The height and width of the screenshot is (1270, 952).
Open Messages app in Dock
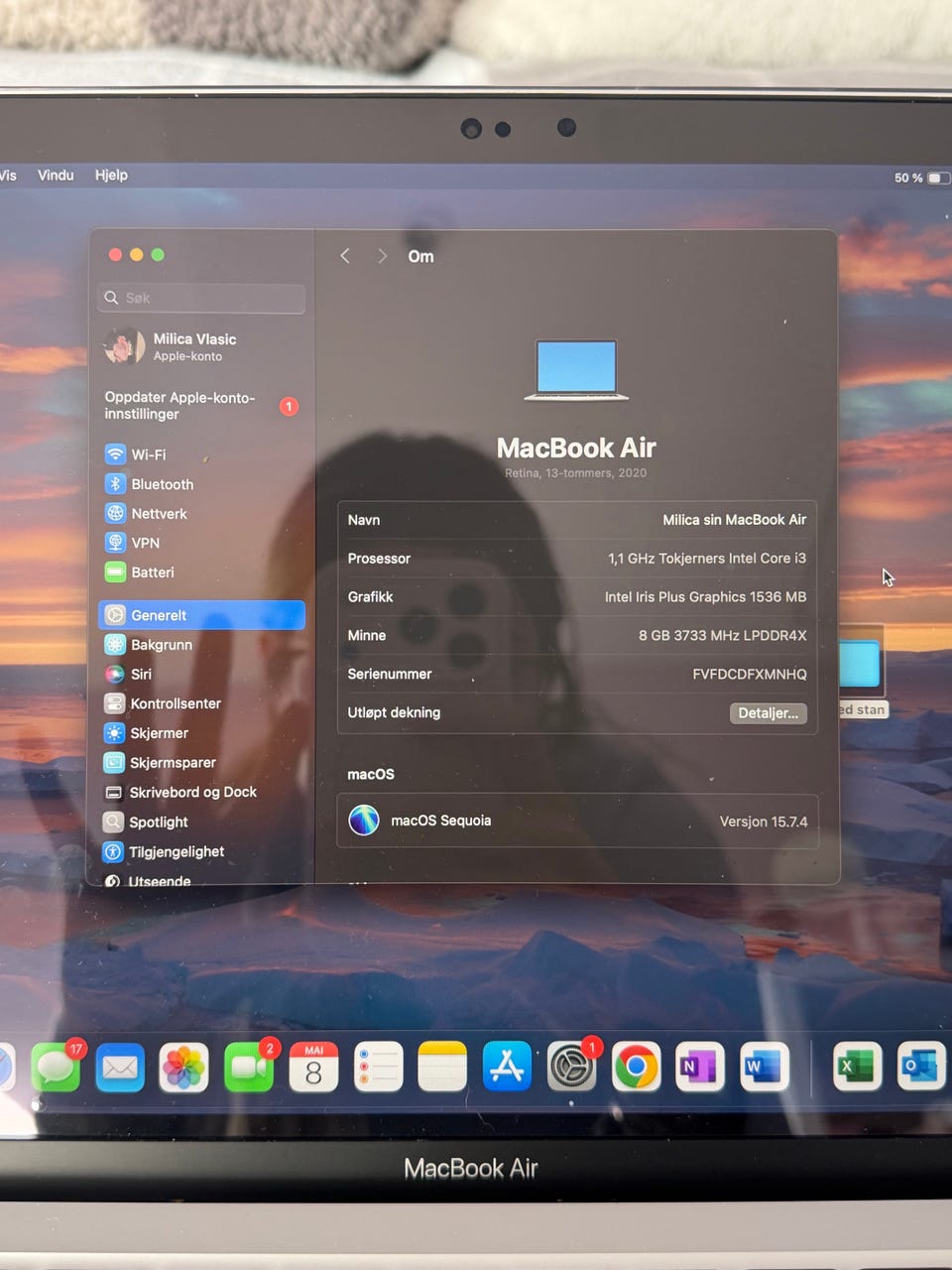tap(56, 1068)
